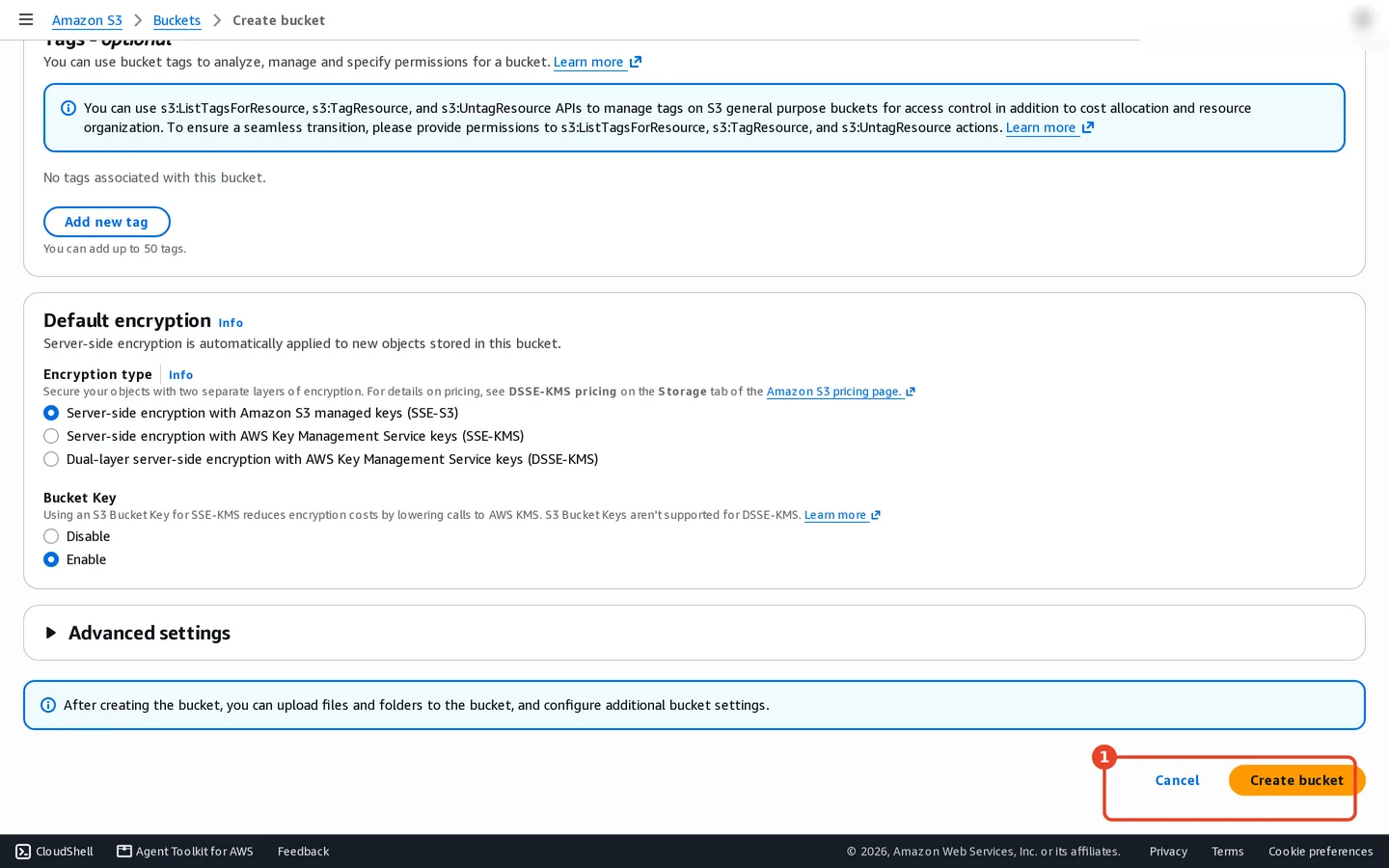Click the Agent Toolkit for AWS label
The height and width of the screenshot is (868, 1389).
(195, 852)
